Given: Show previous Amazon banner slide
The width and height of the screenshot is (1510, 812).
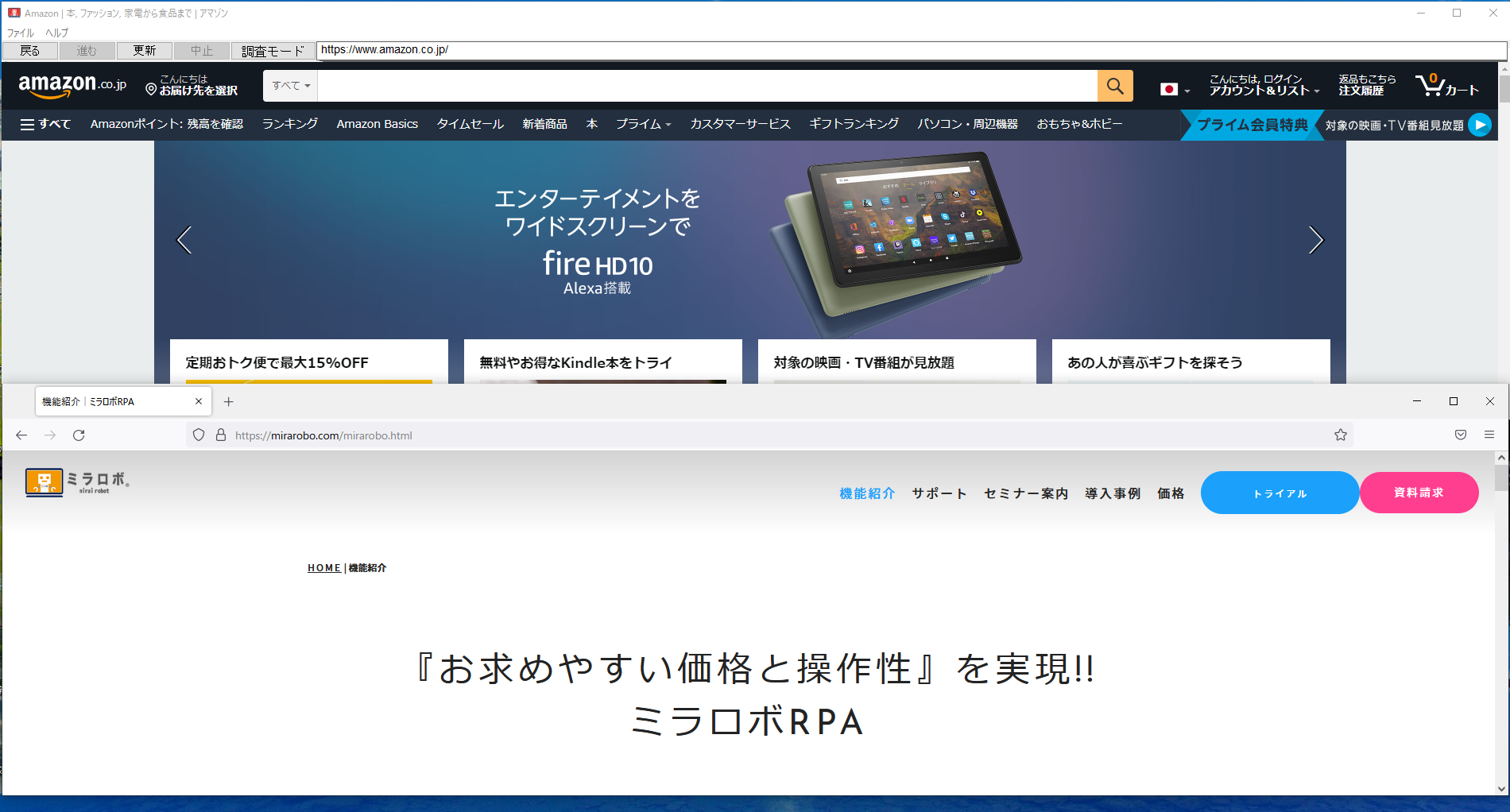Looking at the screenshot, I should tap(184, 240).
